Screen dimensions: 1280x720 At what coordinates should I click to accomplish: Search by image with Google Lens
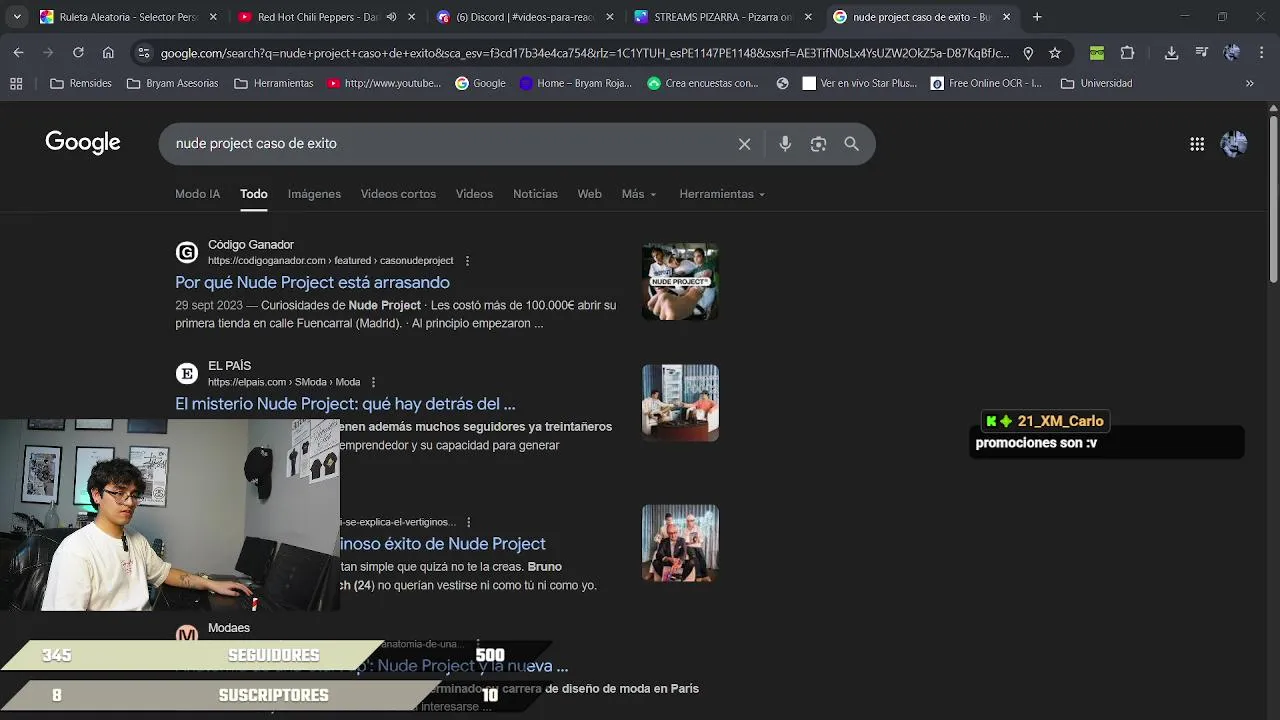(818, 144)
